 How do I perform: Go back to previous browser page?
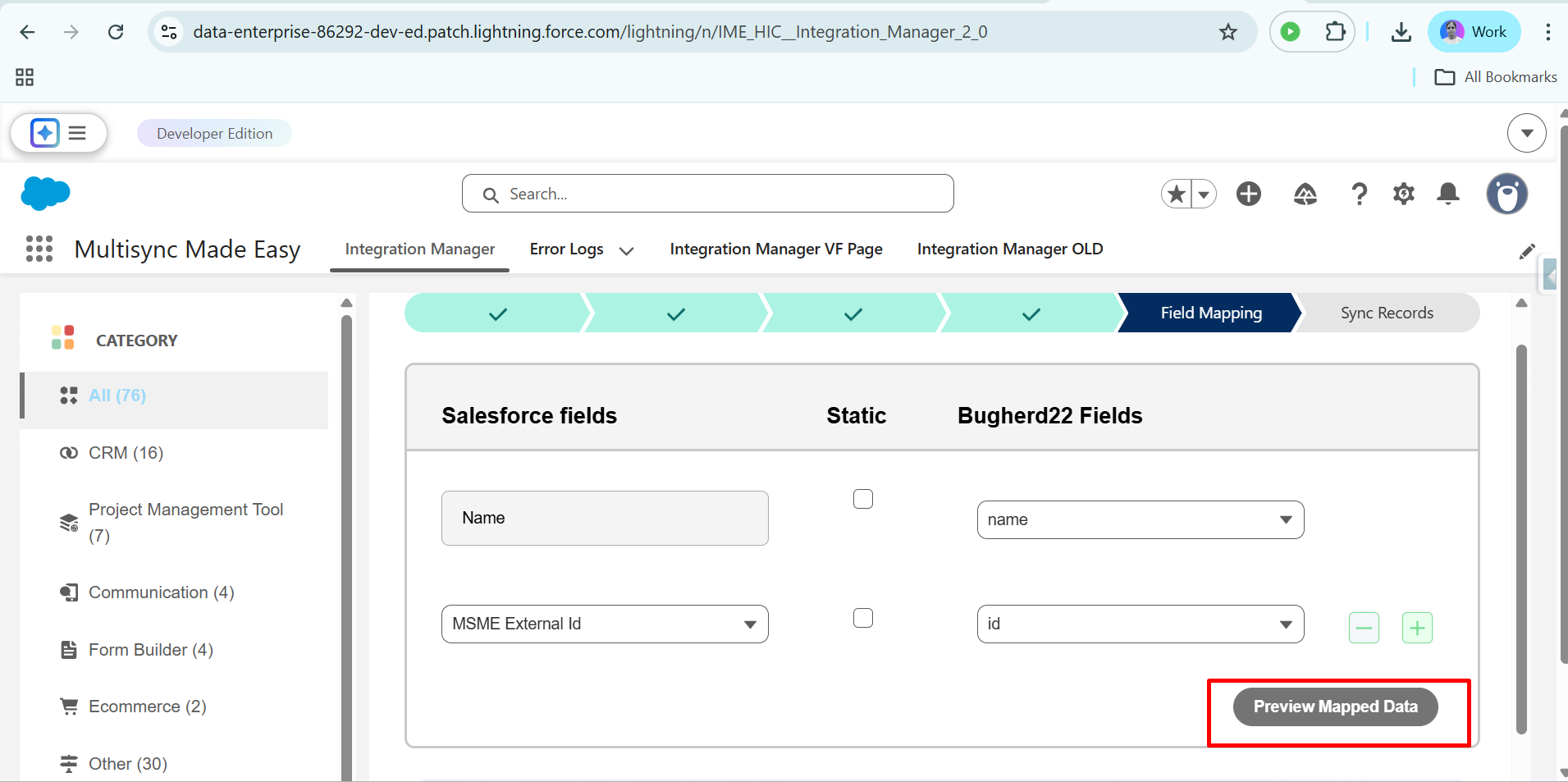click(x=27, y=32)
